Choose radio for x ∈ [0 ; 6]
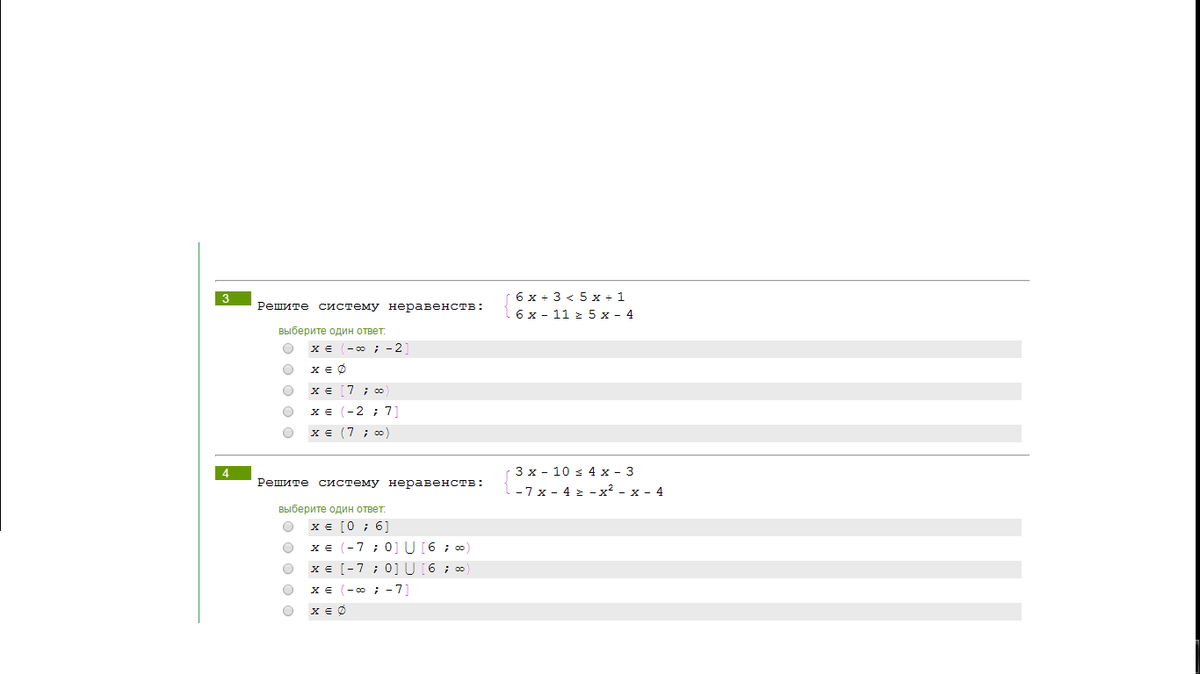This screenshot has width=1200, height=674. click(288, 526)
